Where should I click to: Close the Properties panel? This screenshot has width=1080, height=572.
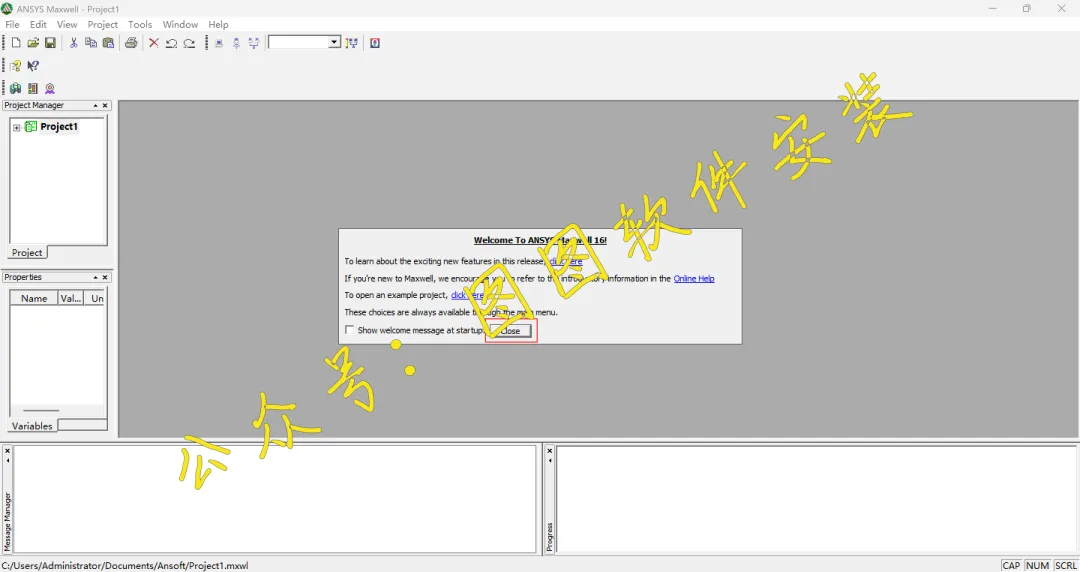pyautogui.click(x=105, y=277)
